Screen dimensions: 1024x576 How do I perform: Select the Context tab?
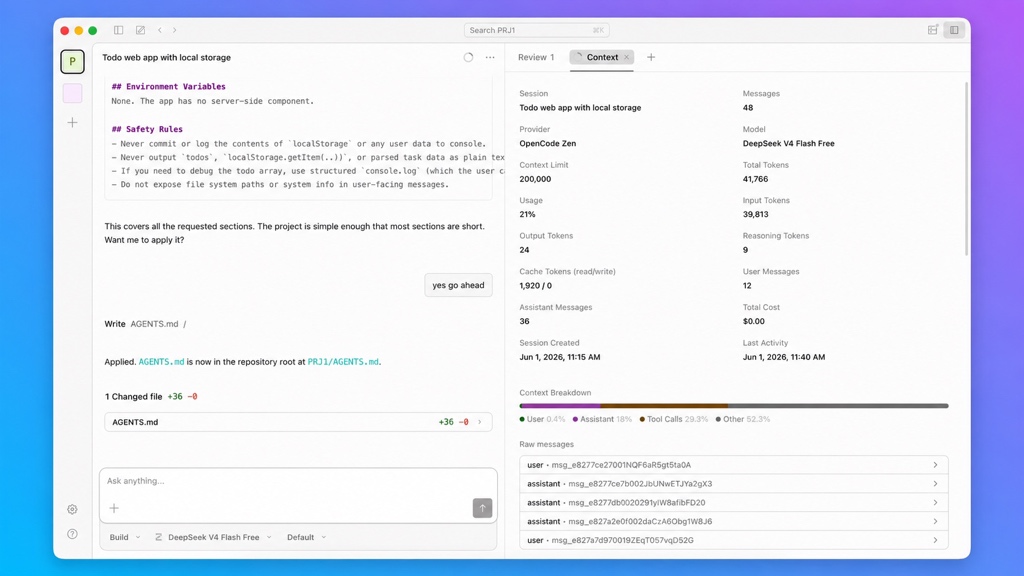point(601,57)
